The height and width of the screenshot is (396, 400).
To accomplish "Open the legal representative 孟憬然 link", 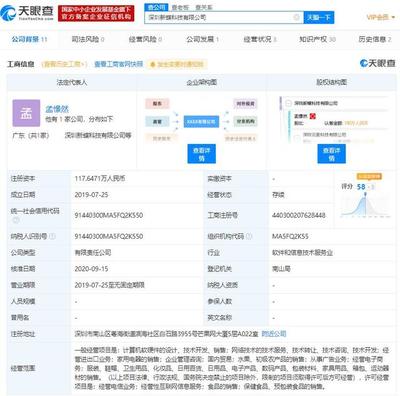I will 57,109.
